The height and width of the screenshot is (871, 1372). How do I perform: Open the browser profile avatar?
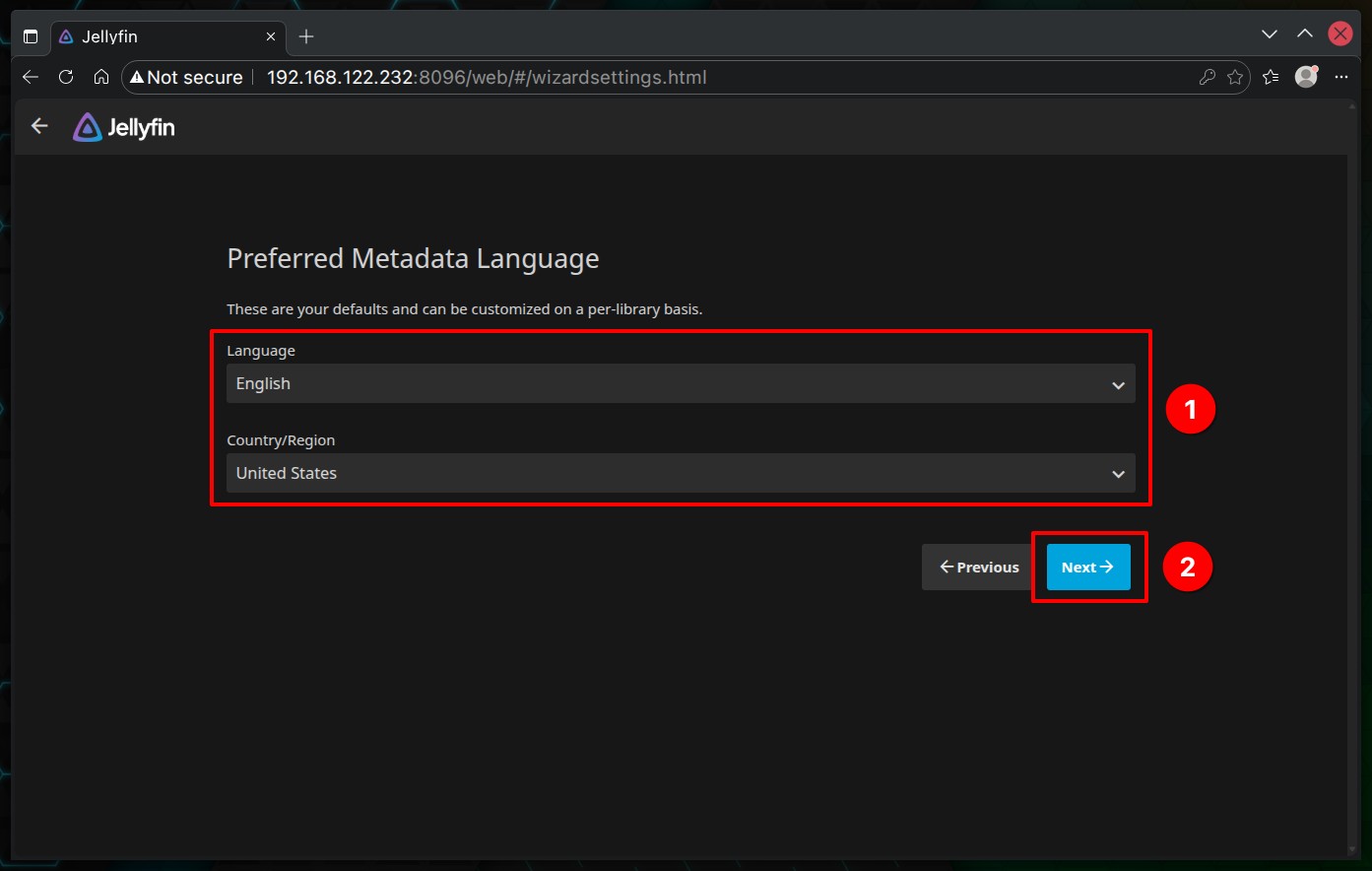click(x=1306, y=77)
